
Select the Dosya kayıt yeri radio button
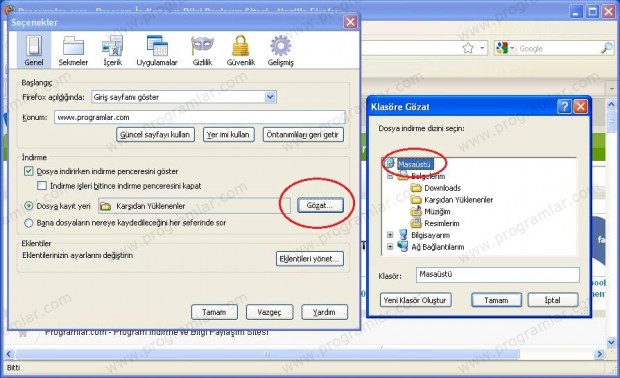tap(28, 206)
